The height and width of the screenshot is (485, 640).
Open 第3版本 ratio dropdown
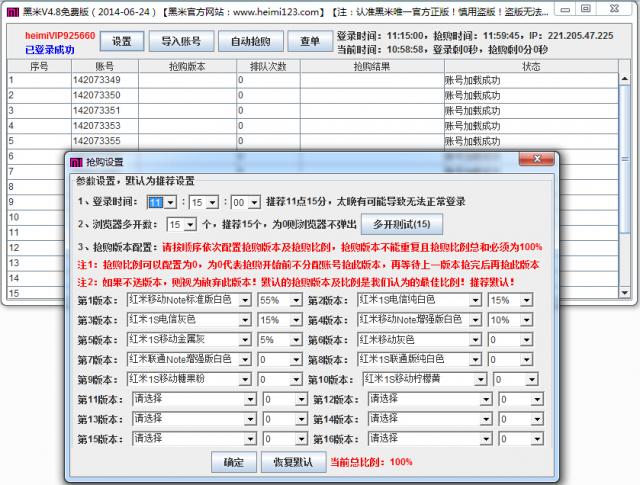tap(280, 320)
